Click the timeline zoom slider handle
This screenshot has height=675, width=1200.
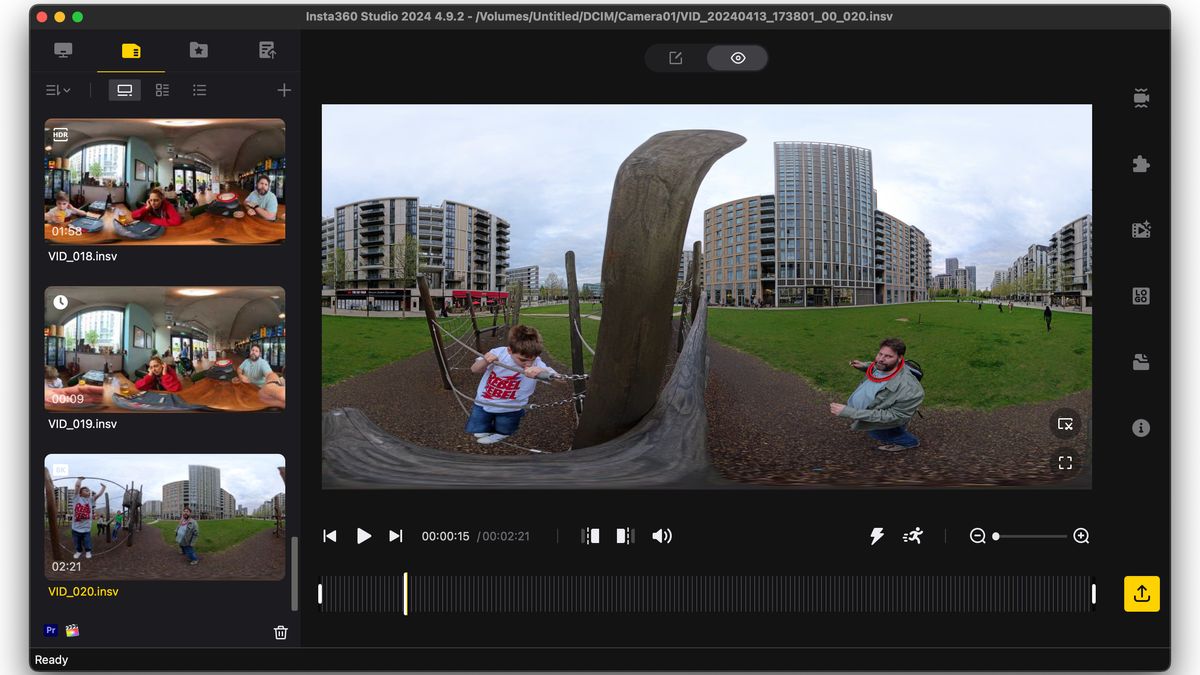(996, 537)
